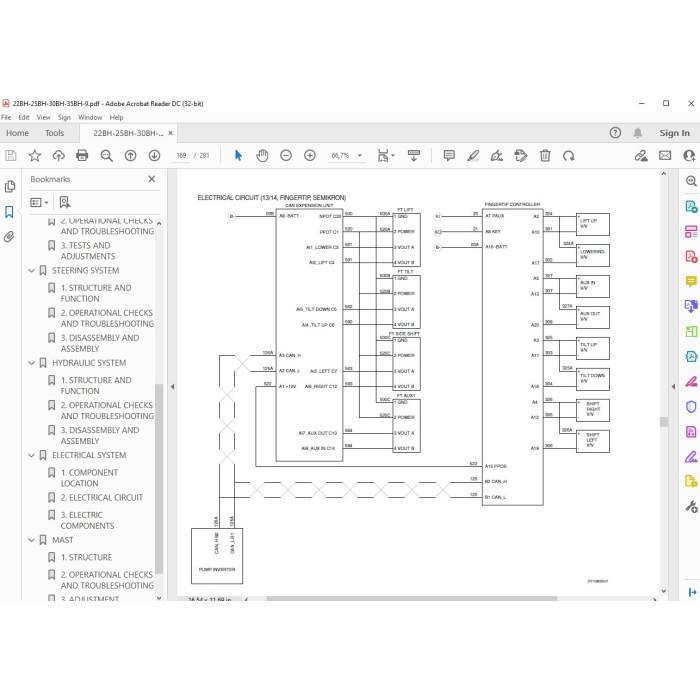
Task: Open the bookmark options dropdown menu
Action: [39, 202]
